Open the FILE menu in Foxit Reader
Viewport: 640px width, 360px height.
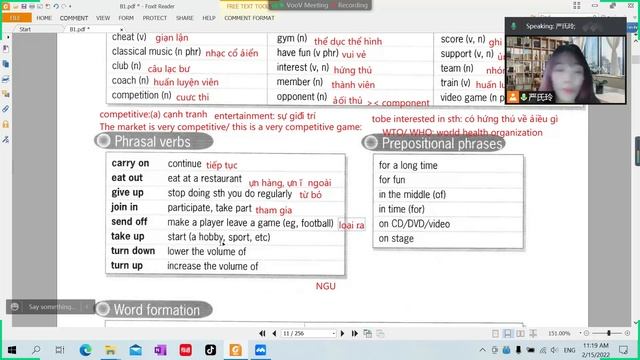point(16,18)
